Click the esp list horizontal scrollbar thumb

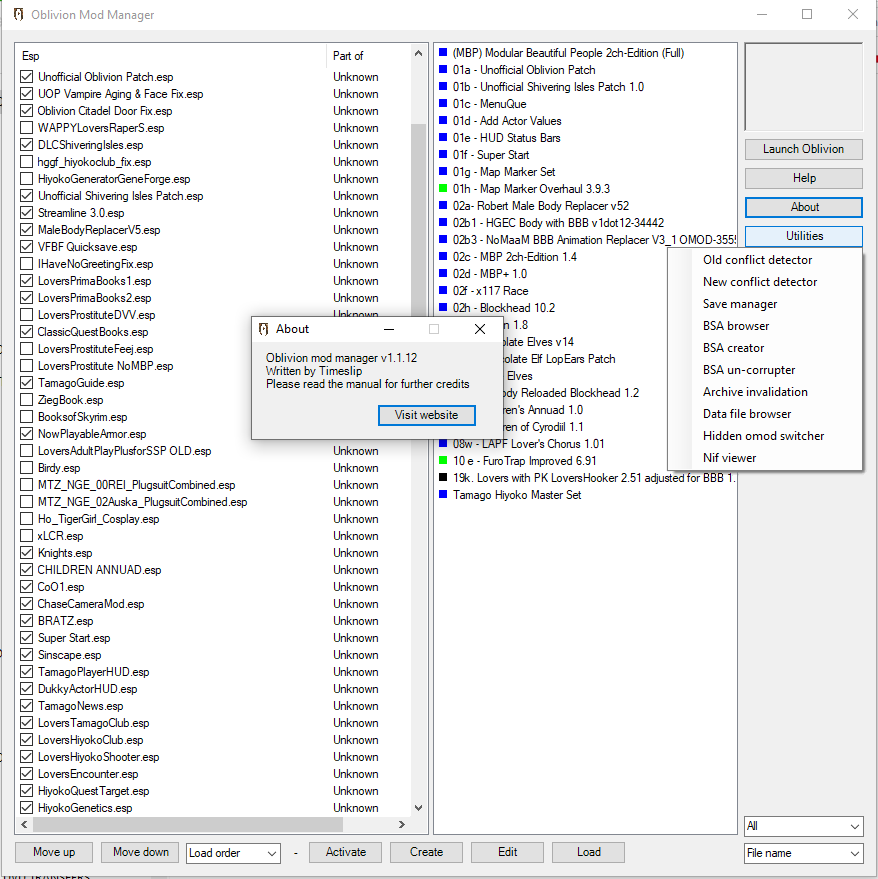(x=187, y=825)
